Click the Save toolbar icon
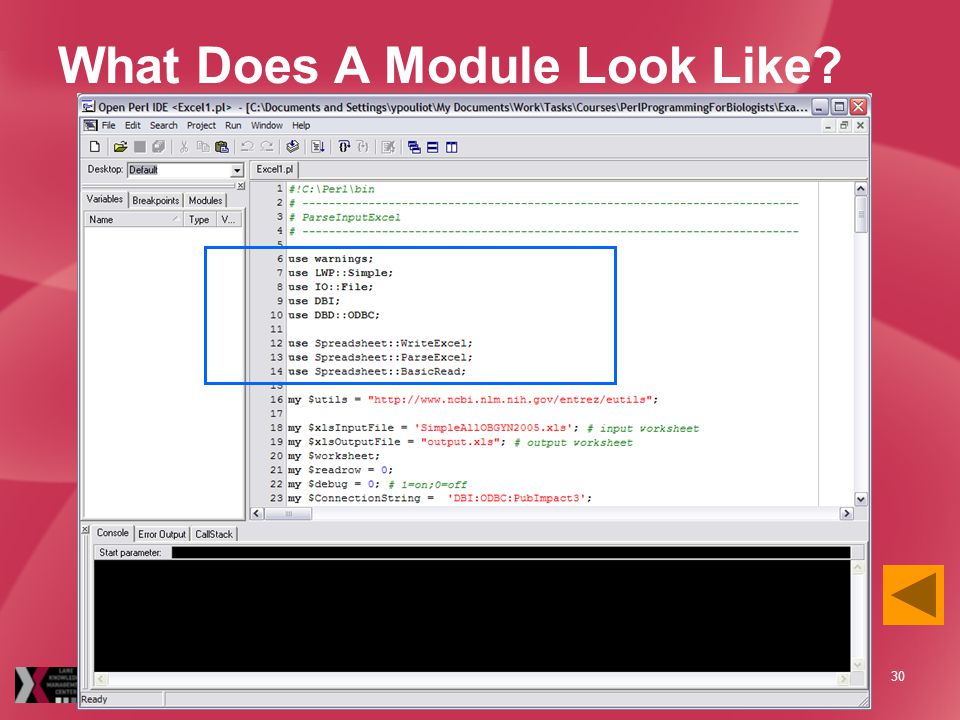The height and width of the screenshot is (720, 960). click(140, 147)
